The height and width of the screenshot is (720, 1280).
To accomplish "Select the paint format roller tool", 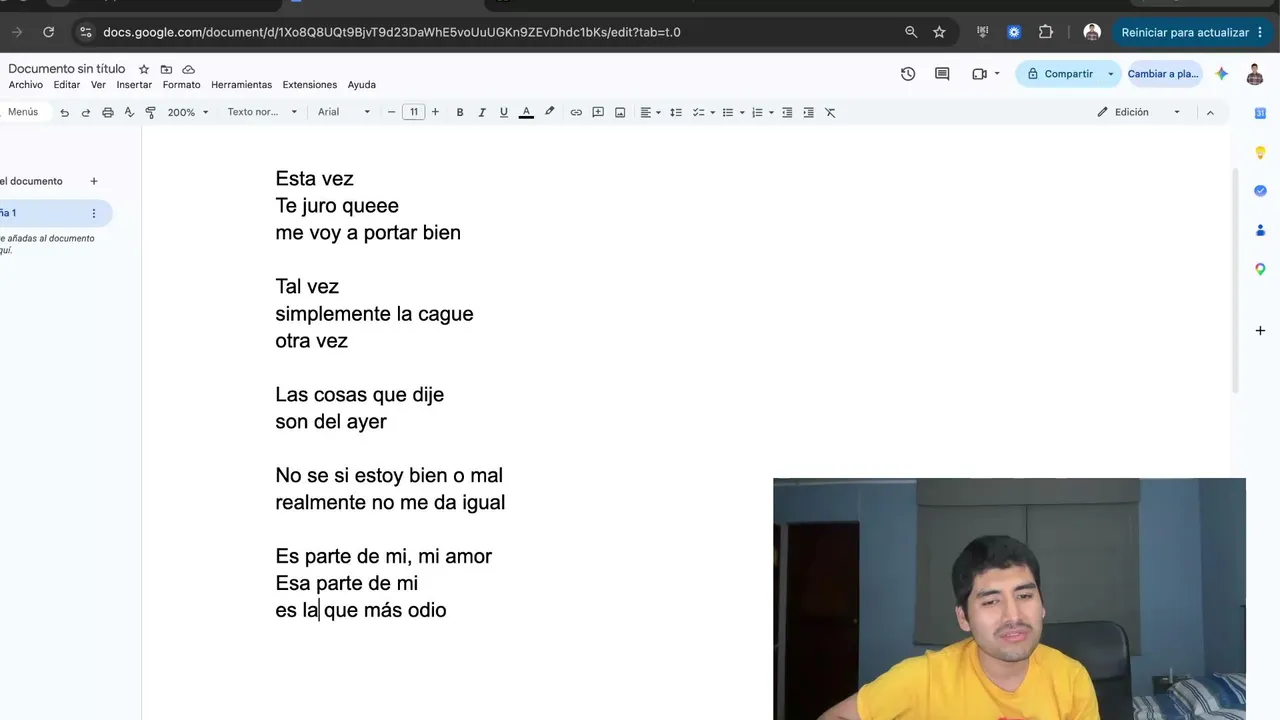I will tap(151, 113).
